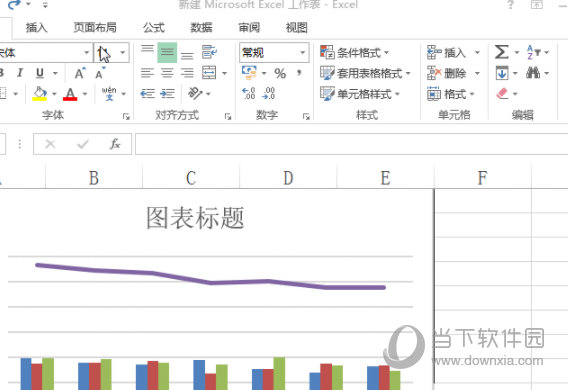
Task: Click Find and Select binoculars
Action: click(x=533, y=73)
